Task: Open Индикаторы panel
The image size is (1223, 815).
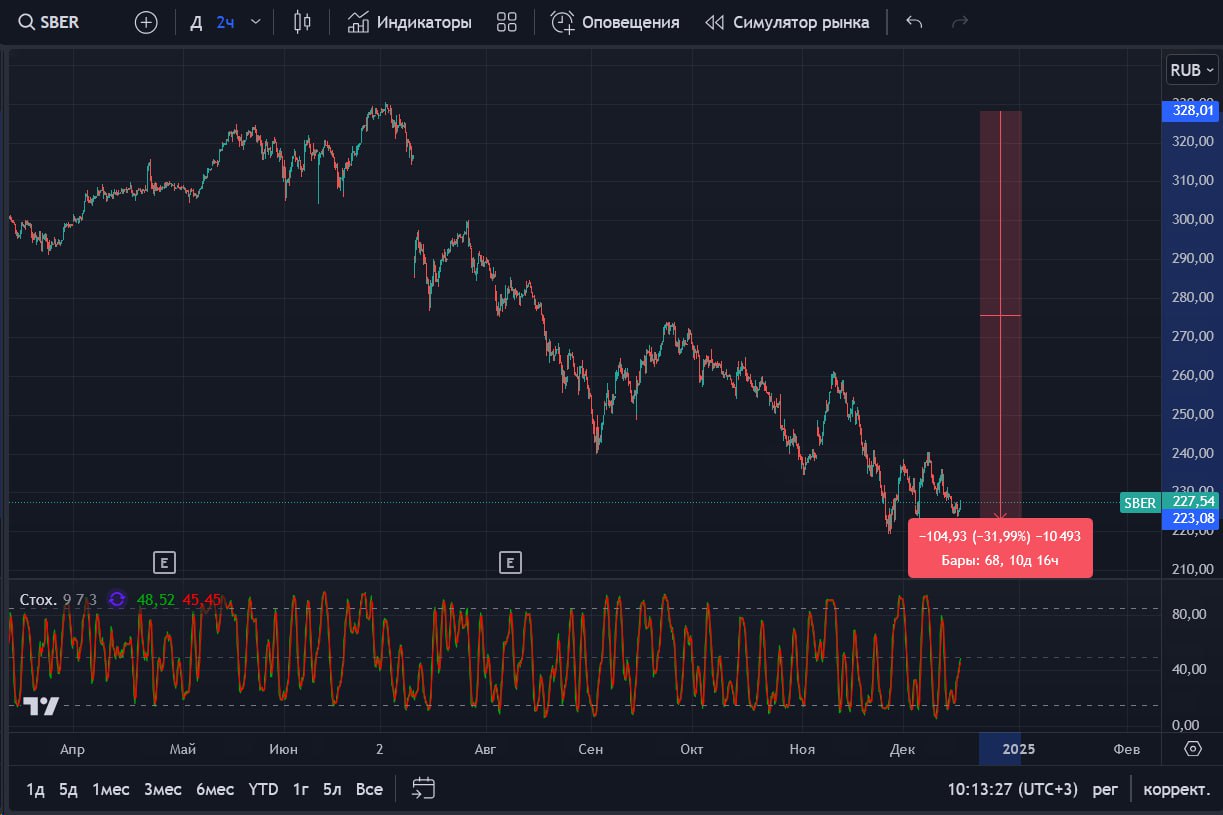Action: click(x=410, y=22)
